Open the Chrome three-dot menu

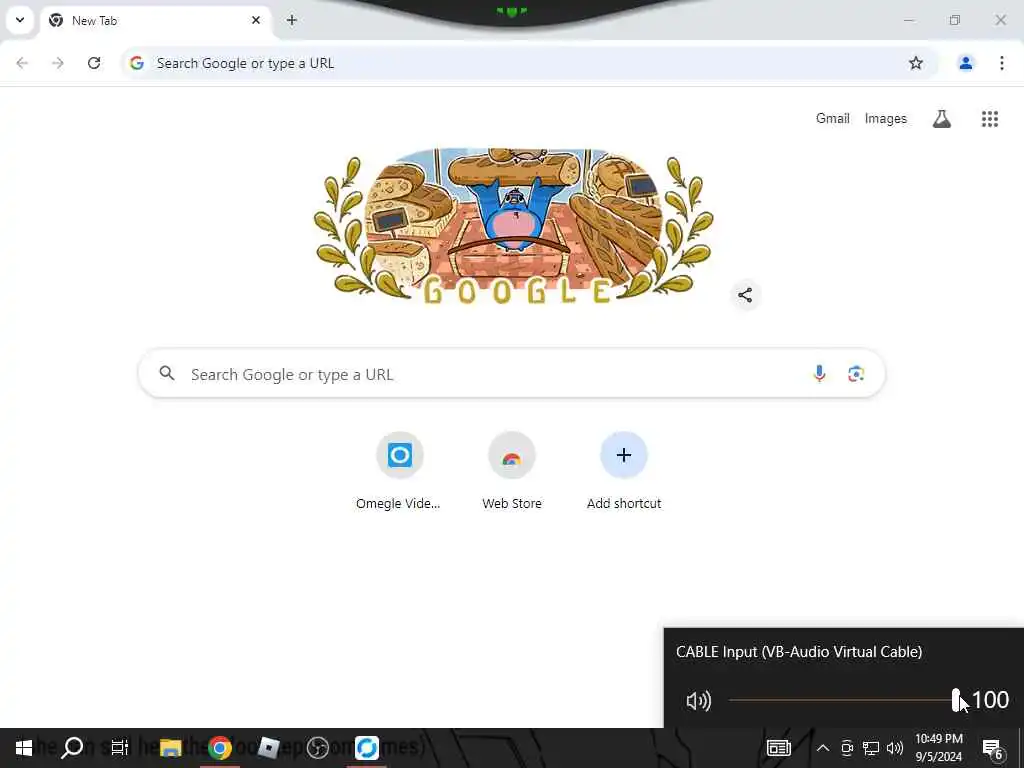[x=1001, y=63]
